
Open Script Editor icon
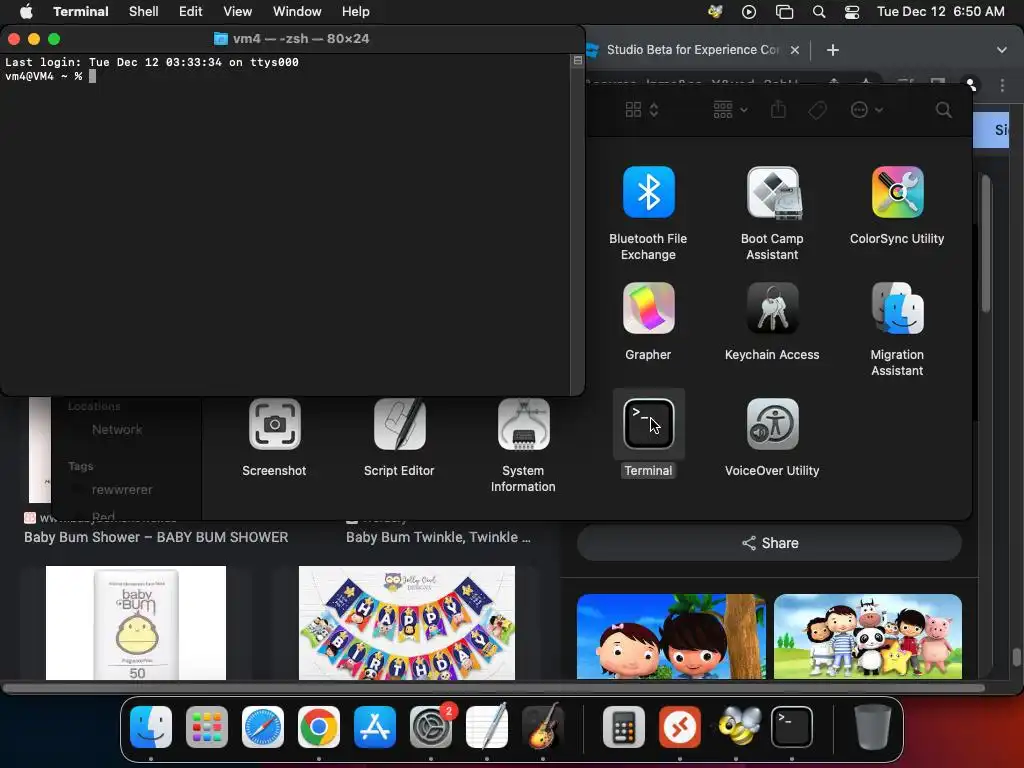(x=399, y=424)
